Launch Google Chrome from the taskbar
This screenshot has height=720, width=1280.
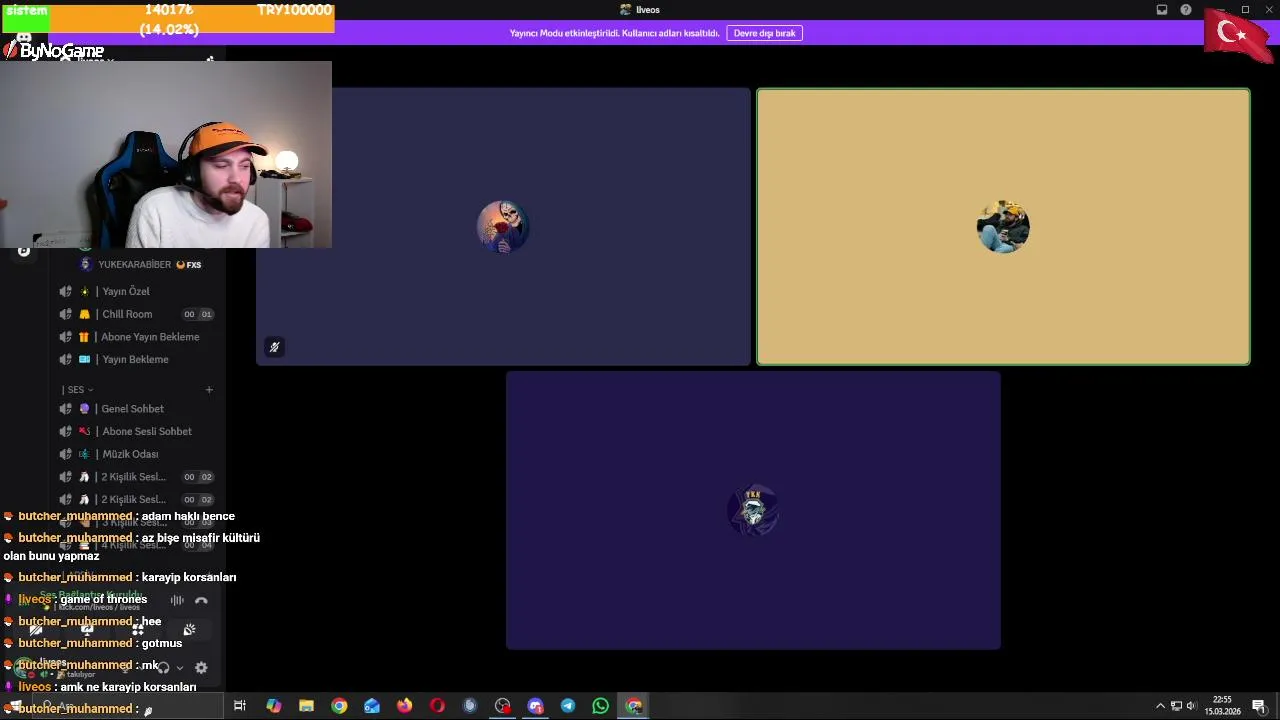[339, 706]
